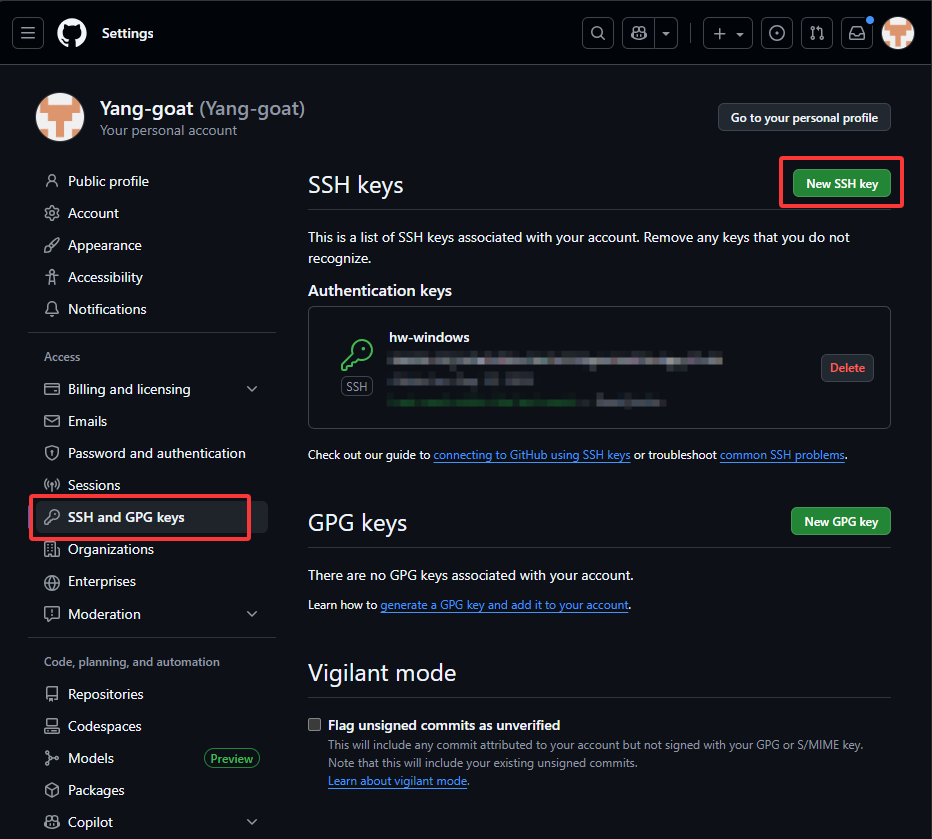Open the hamburger navigation menu
Screen dimensions: 932x839
28,33
